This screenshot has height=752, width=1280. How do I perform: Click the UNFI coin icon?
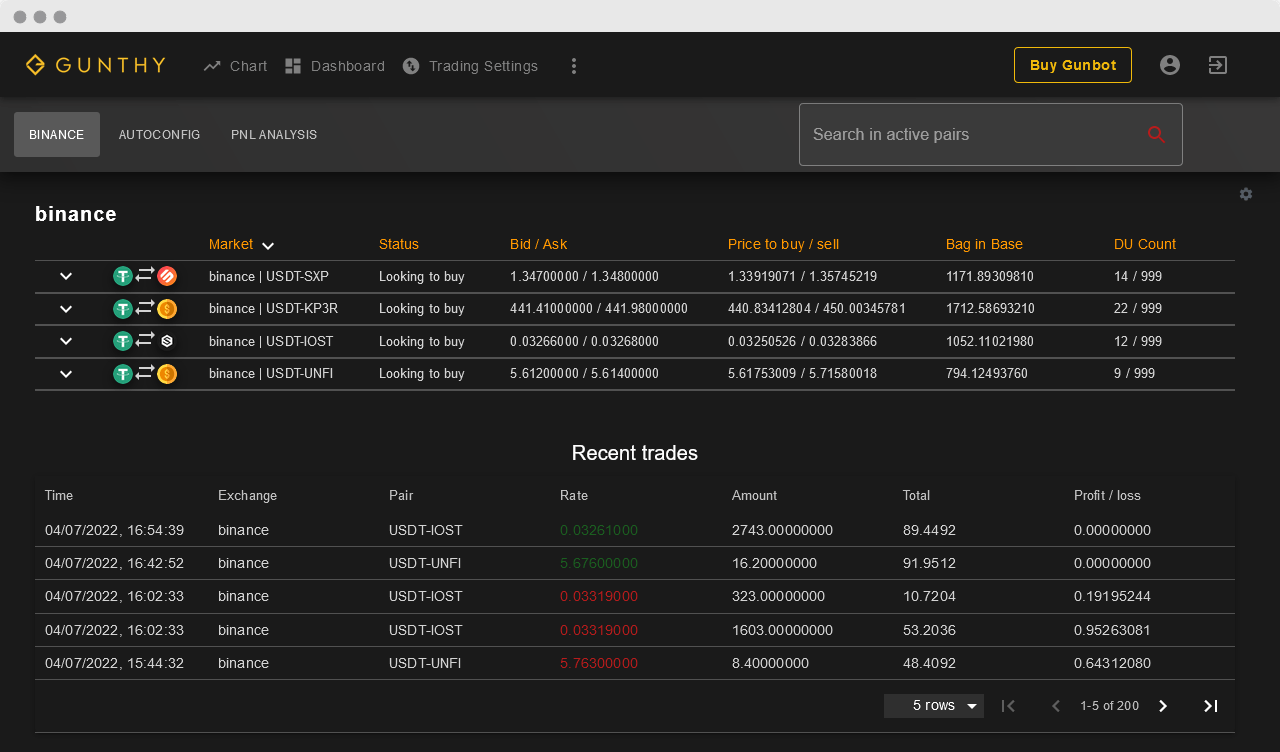tap(167, 374)
